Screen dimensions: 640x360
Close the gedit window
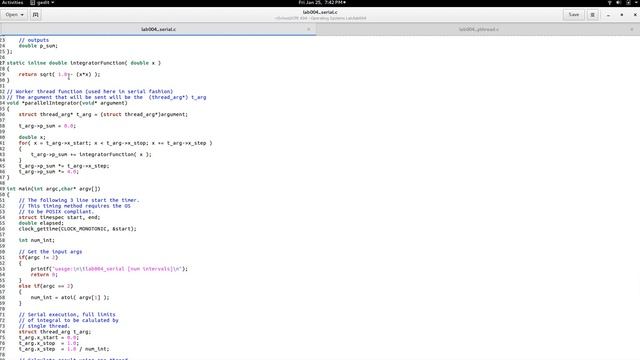coord(635,15)
